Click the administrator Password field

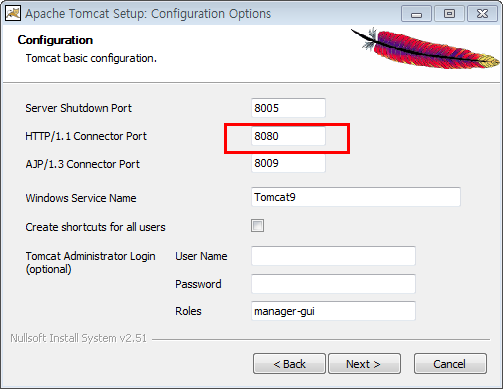point(333,284)
